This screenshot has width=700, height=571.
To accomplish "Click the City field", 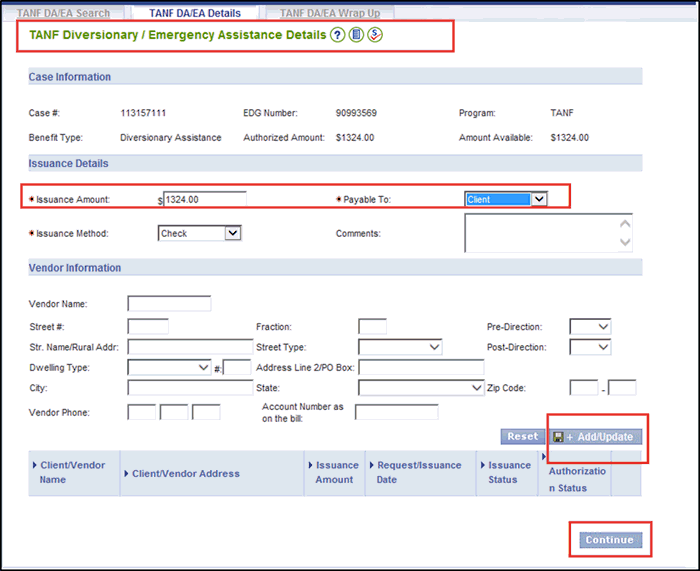I will [190, 388].
